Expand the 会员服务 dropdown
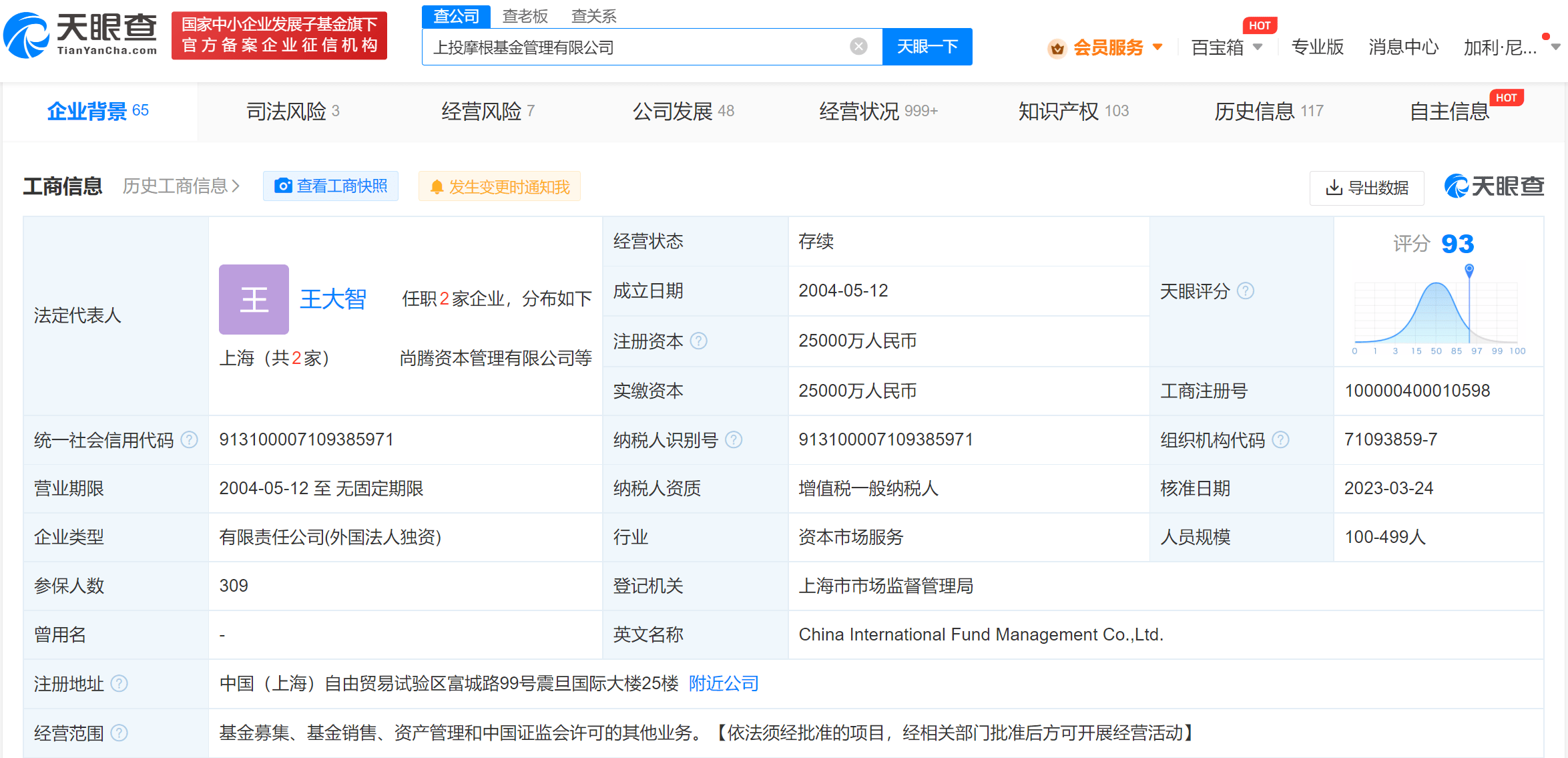The height and width of the screenshot is (758, 1568). click(1158, 47)
